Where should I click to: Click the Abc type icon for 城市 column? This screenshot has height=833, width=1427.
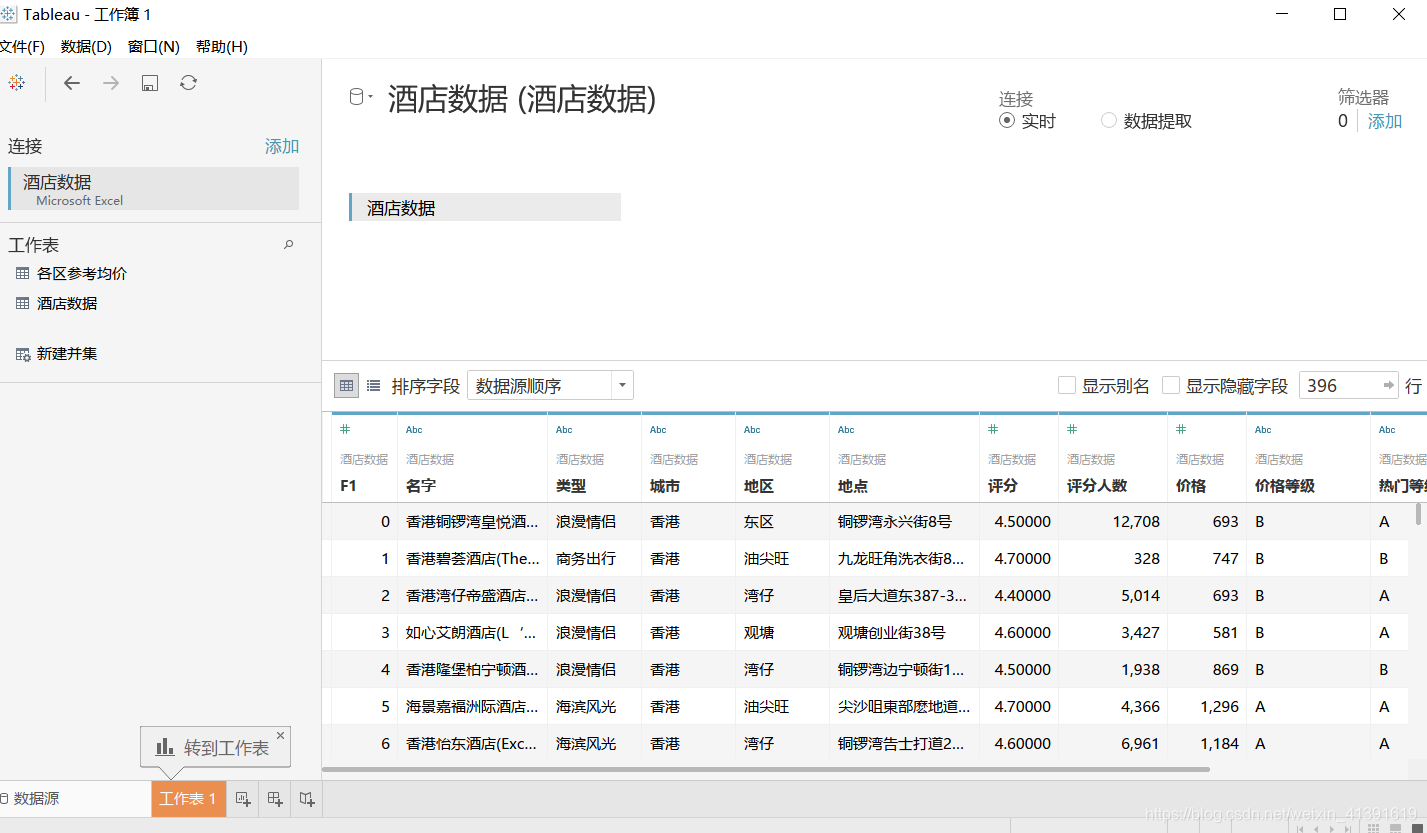pos(658,430)
